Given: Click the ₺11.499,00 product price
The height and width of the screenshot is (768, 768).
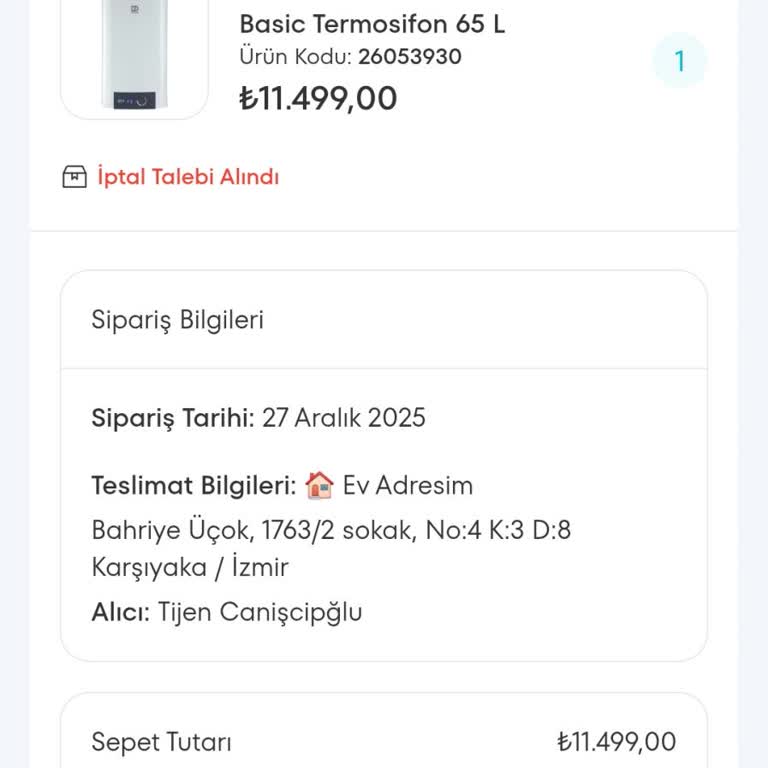Looking at the screenshot, I should click(318, 98).
